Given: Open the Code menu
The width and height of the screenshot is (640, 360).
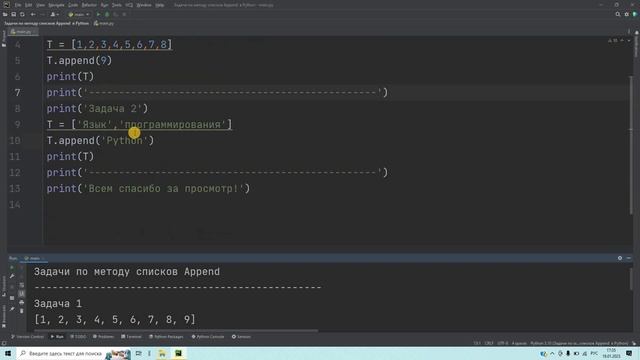Looking at the screenshot, I should click(73, 5).
